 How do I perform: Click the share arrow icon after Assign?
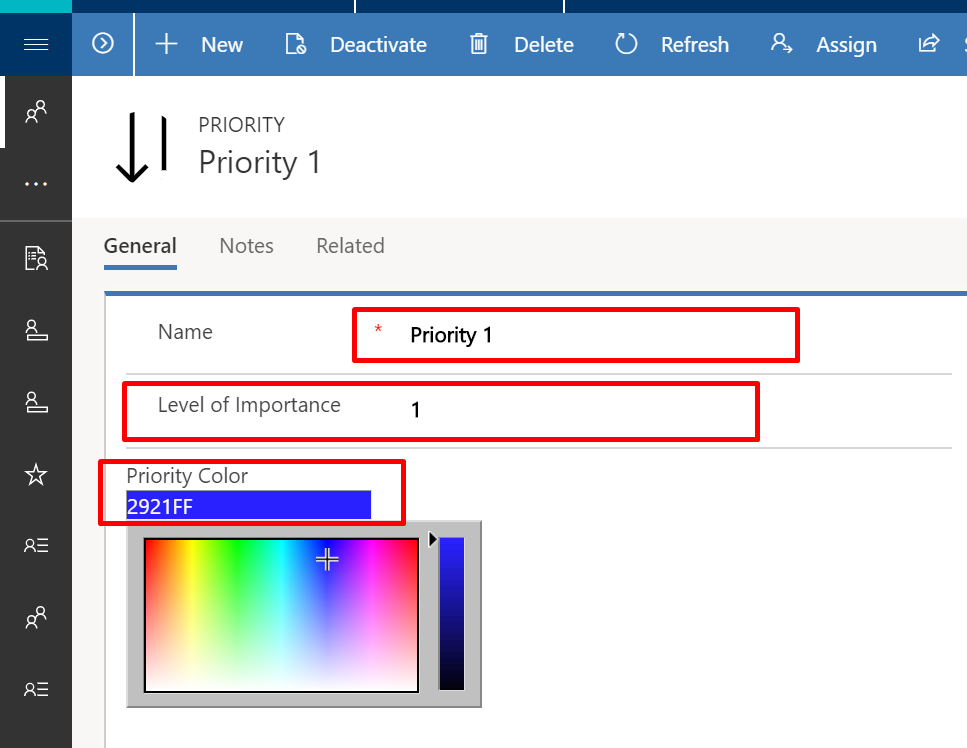pos(929,44)
